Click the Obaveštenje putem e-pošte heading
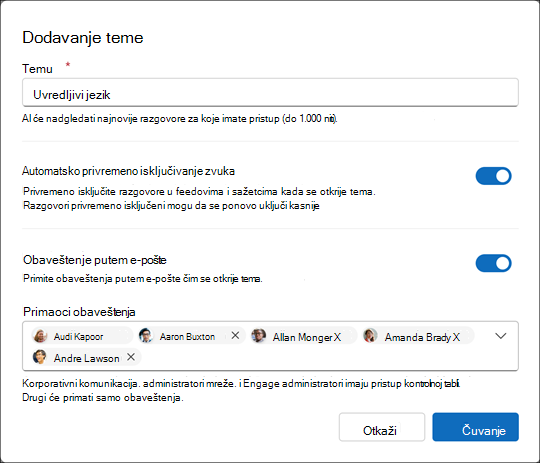The height and width of the screenshot is (463, 540). click(x=95, y=260)
